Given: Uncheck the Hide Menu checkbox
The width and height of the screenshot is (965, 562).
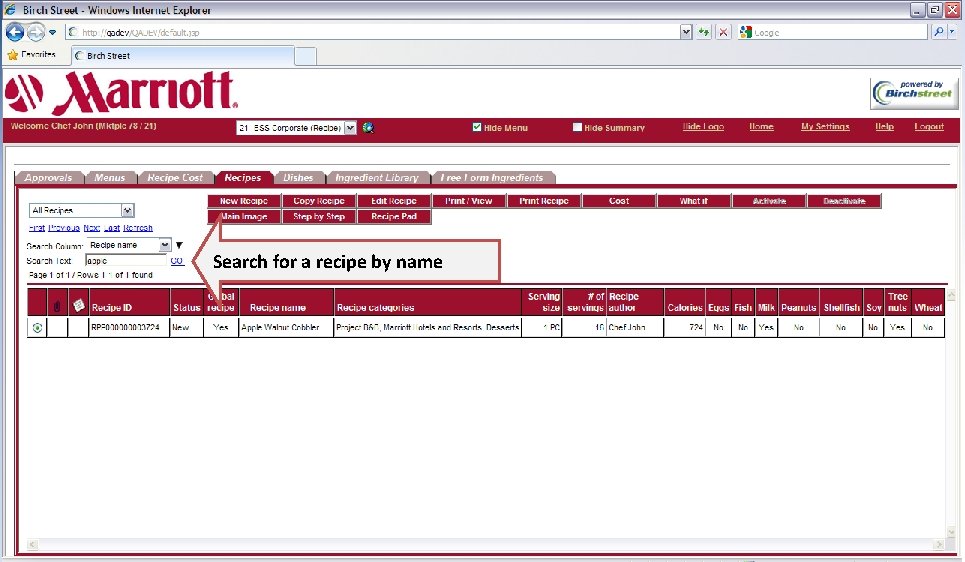Looking at the screenshot, I should [476, 127].
